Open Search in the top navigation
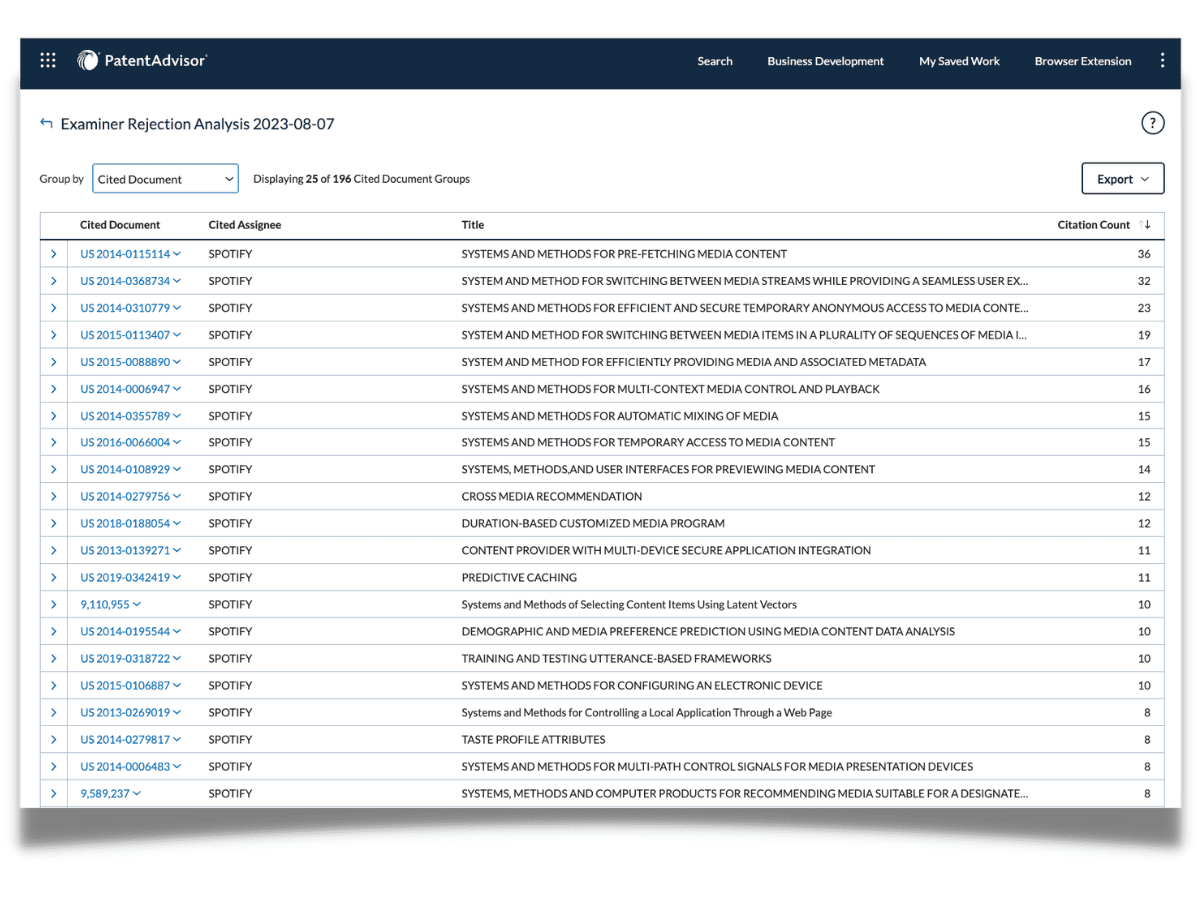 pos(715,61)
